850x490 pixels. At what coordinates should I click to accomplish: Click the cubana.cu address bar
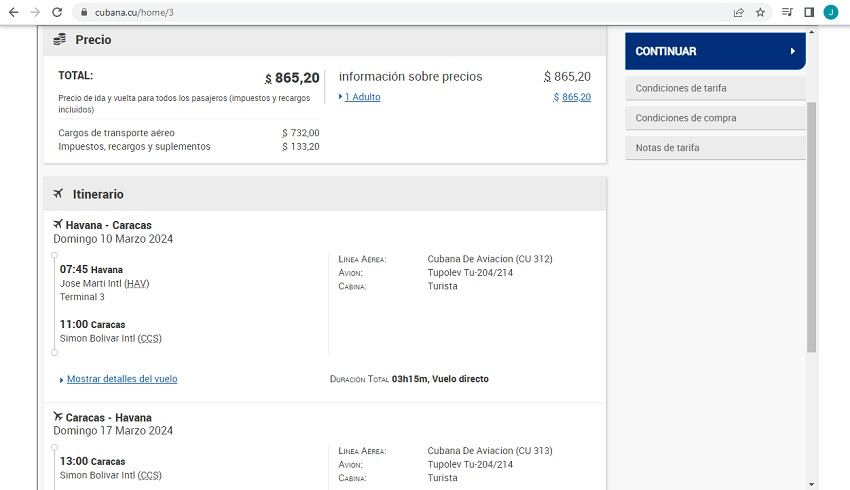pyautogui.click(x=400, y=12)
